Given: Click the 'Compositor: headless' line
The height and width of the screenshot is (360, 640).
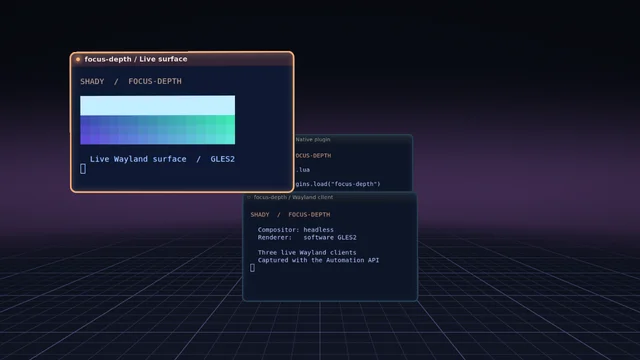Looking at the screenshot, I should click(x=296, y=230).
